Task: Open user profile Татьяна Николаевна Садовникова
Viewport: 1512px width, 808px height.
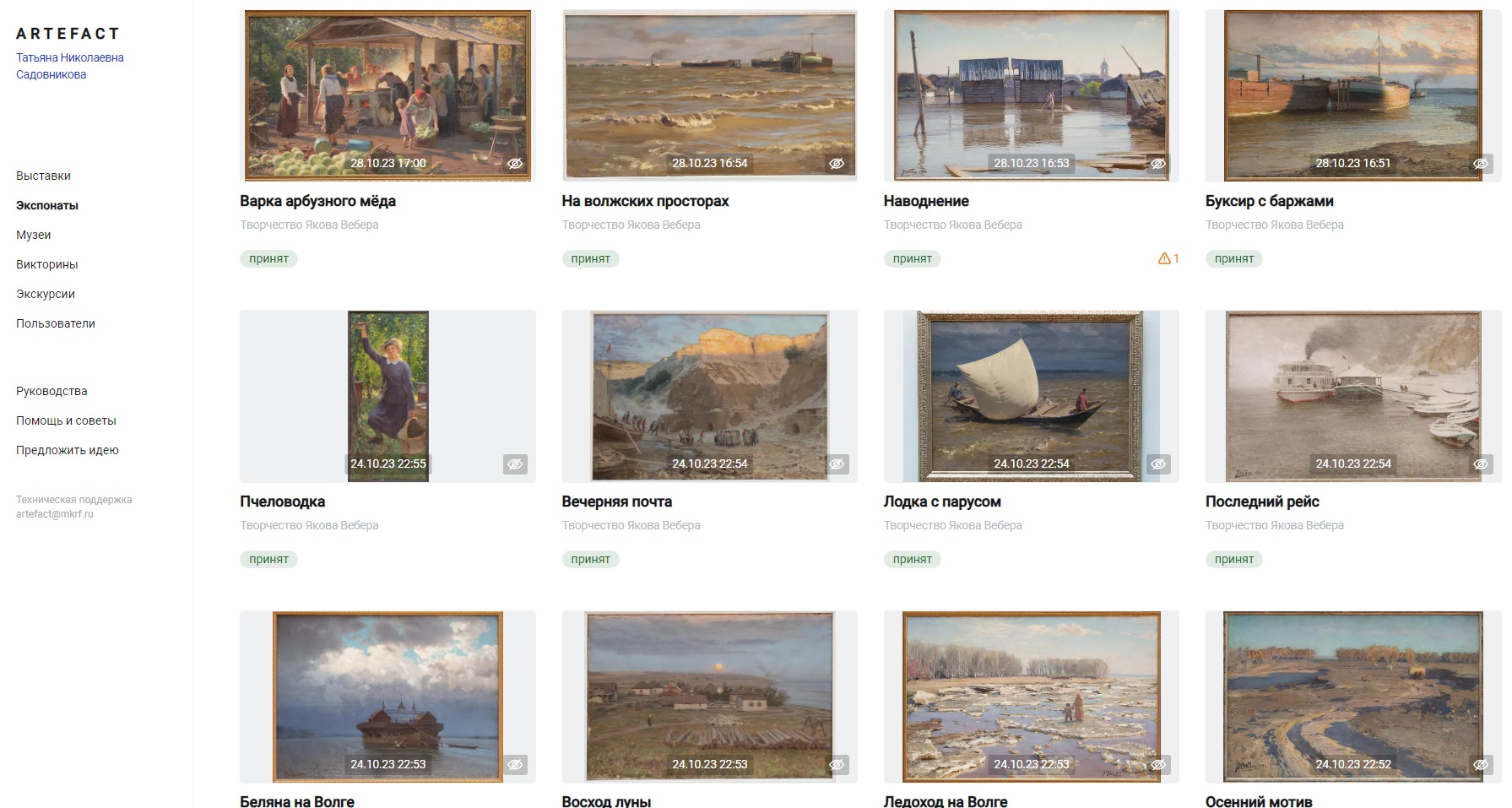Action: click(70, 66)
